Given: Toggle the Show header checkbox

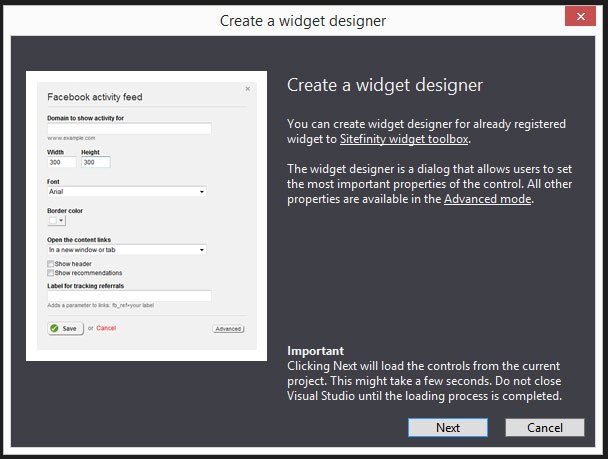Looking at the screenshot, I should coord(51,264).
